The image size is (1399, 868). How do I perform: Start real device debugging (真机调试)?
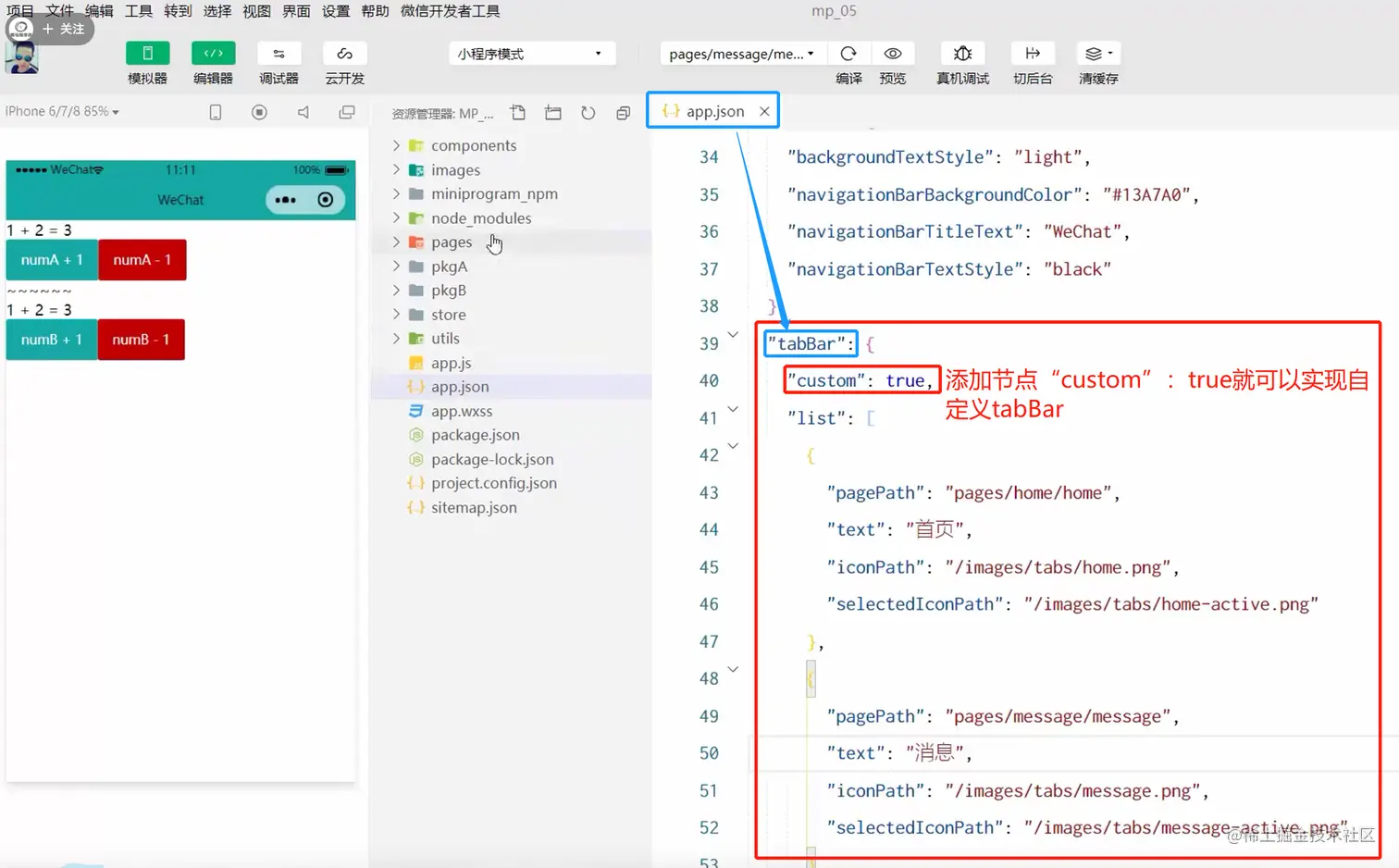coord(962,54)
